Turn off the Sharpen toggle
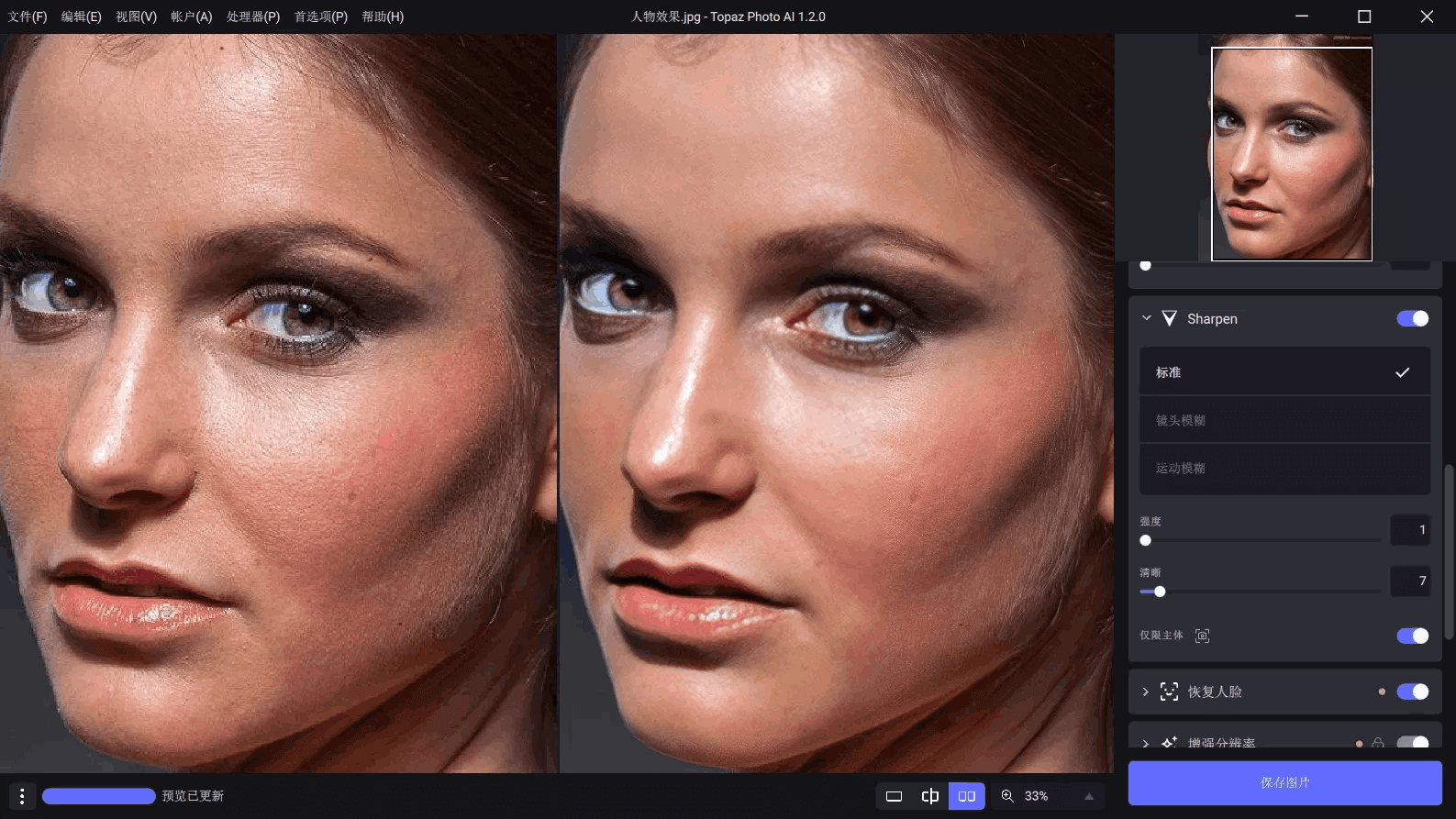Viewport: 1456px width, 819px height. point(1412,318)
